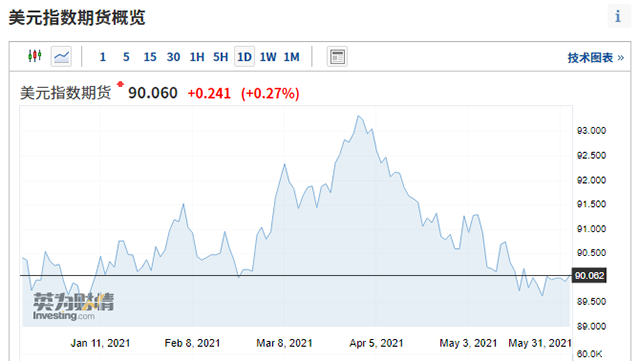The height and width of the screenshot is (361, 640).
Task: Open the info icon in top corner
Action: coord(618,16)
